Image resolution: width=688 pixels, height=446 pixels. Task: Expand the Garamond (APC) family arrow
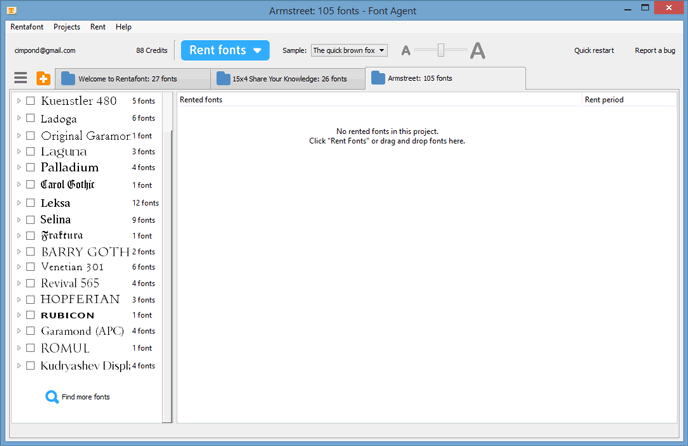[18, 331]
